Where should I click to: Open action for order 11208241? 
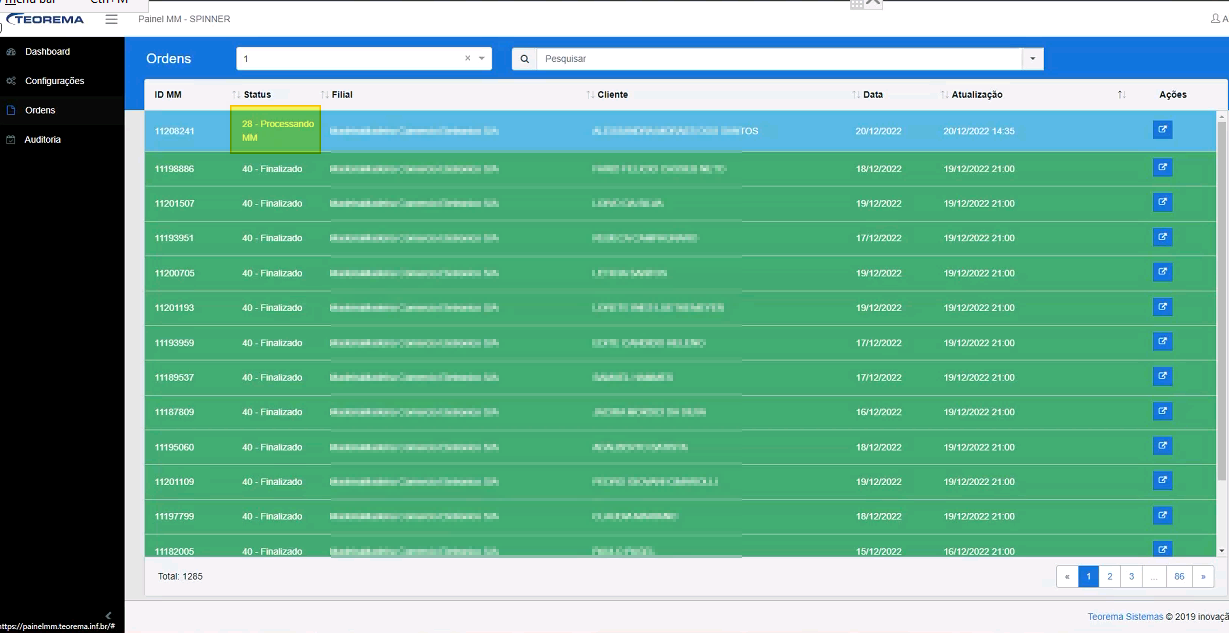tap(1162, 129)
